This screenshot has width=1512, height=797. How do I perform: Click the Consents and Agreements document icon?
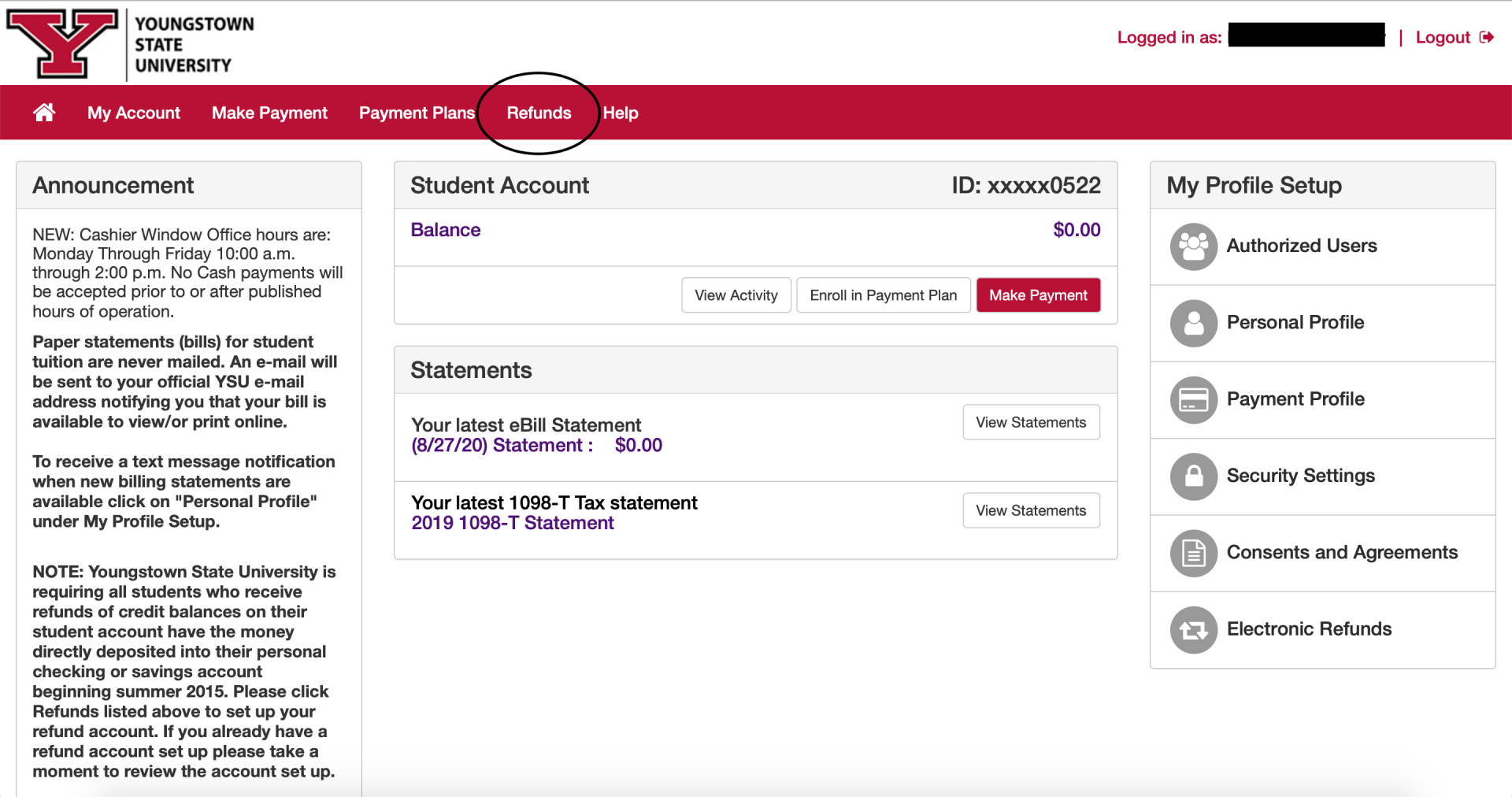[x=1193, y=553]
